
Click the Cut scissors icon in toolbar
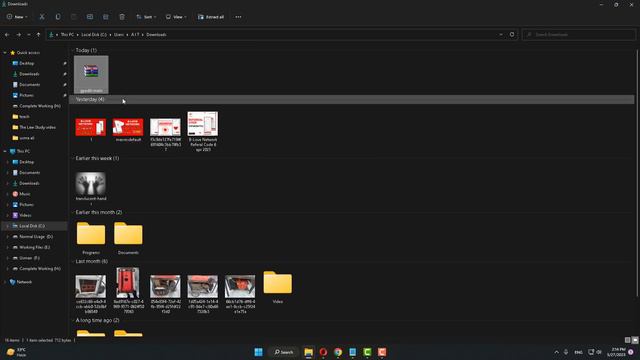point(42,17)
